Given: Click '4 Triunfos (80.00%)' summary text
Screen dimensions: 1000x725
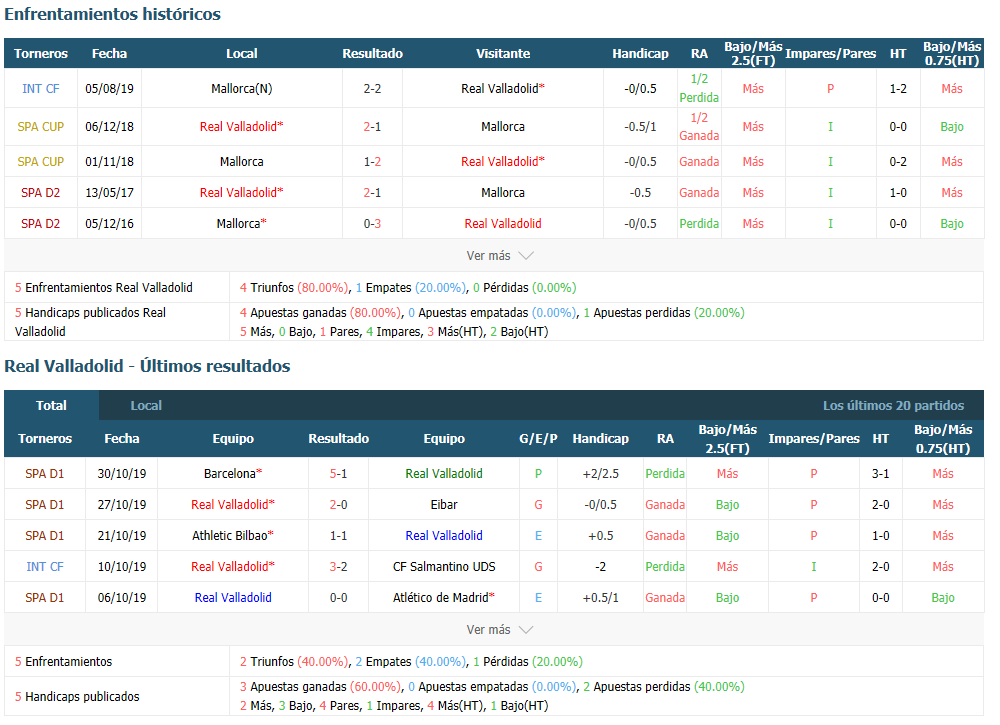Looking at the screenshot, I should coord(295,288).
